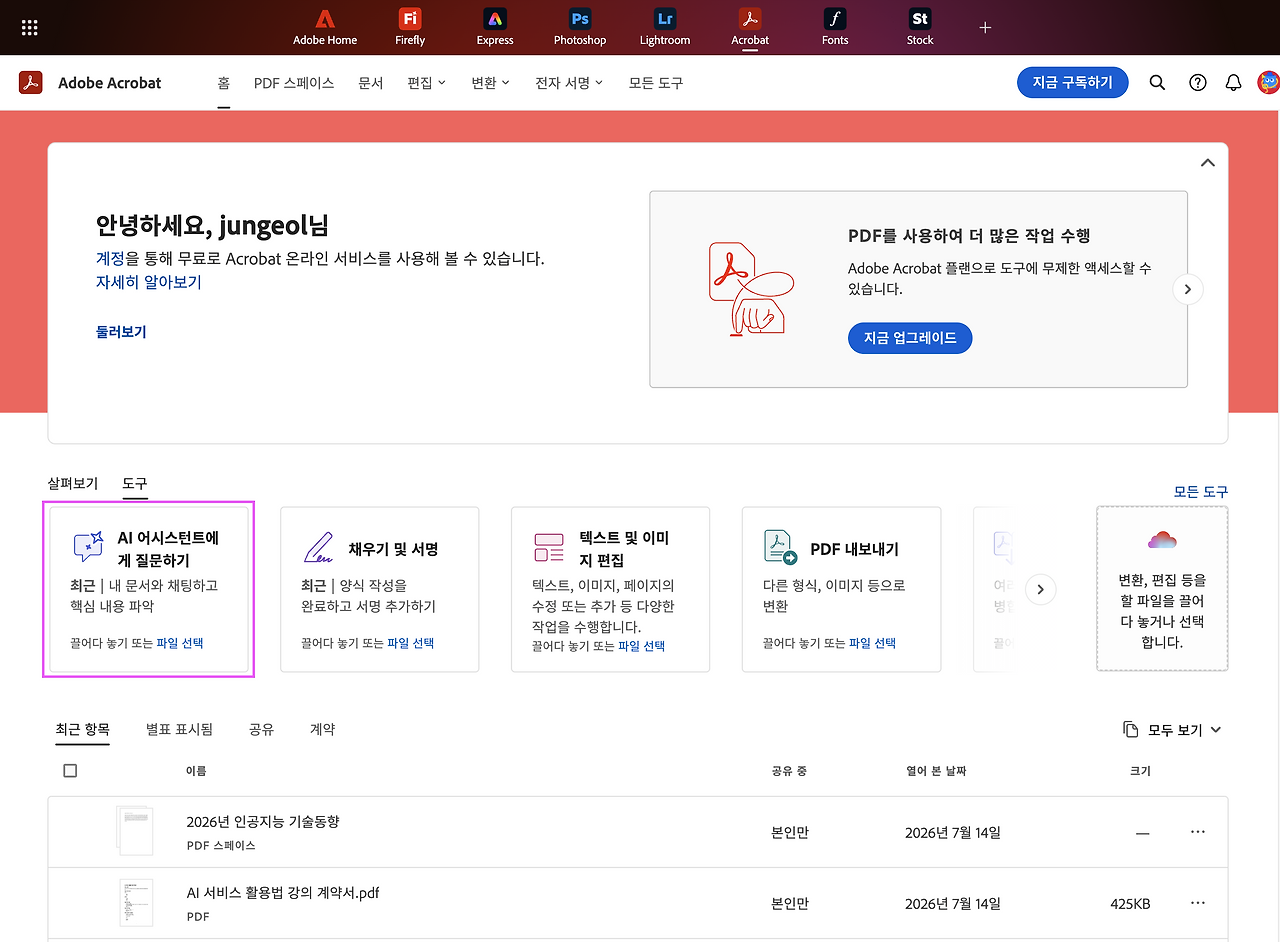Click the cloud upload icon

tap(1162, 541)
